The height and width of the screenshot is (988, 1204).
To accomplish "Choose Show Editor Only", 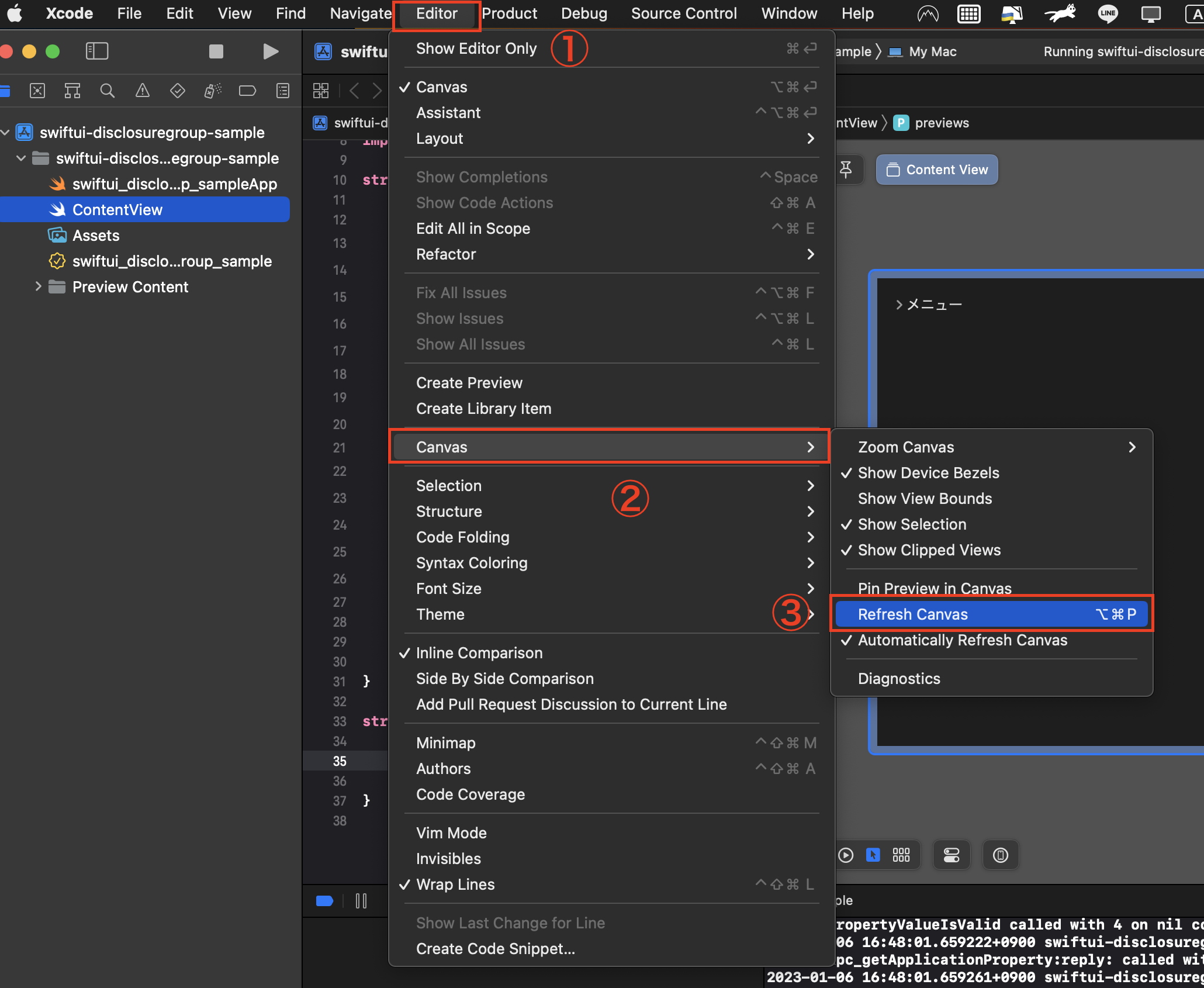I will click(x=611, y=49).
